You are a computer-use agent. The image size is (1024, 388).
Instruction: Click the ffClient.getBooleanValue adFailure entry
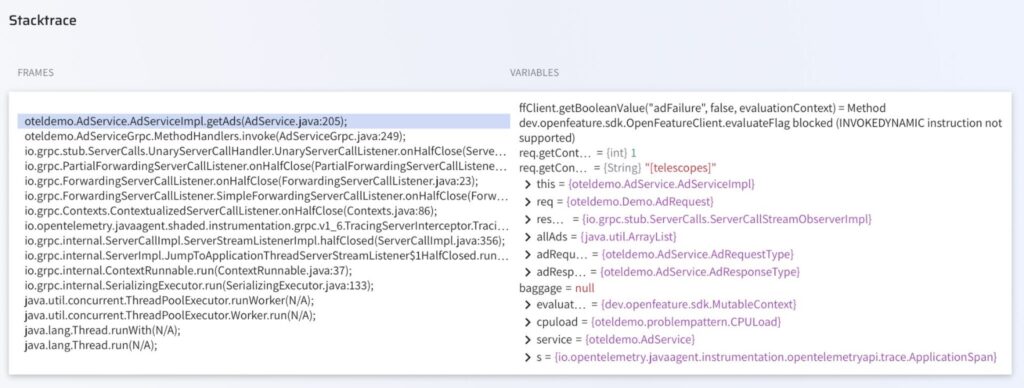coord(760,123)
